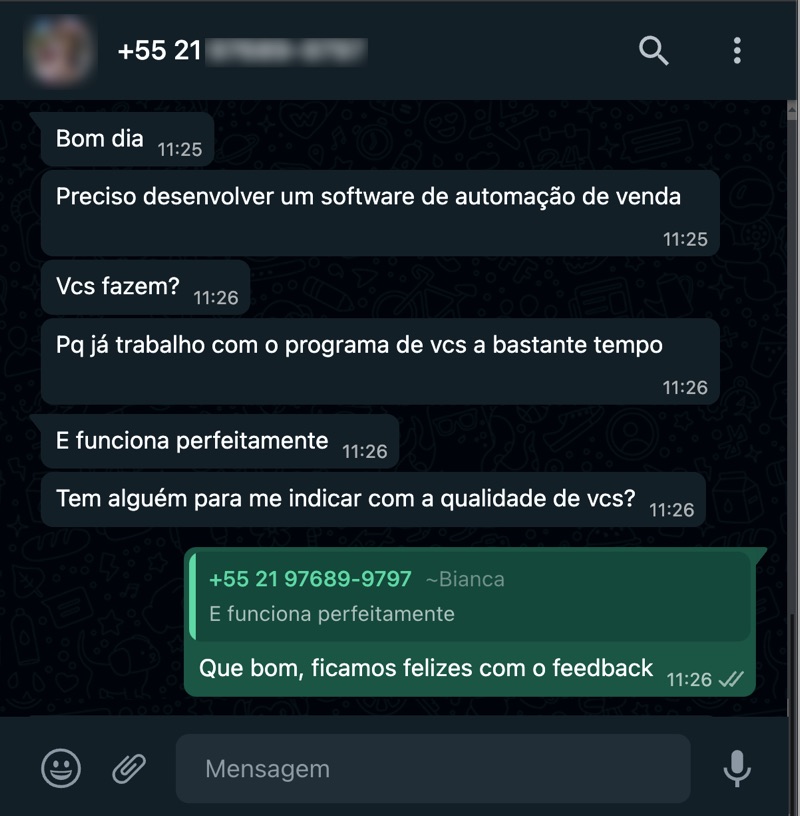Click the ~Bianca name in quoted reply
The height and width of the screenshot is (816, 800).
point(465,579)
